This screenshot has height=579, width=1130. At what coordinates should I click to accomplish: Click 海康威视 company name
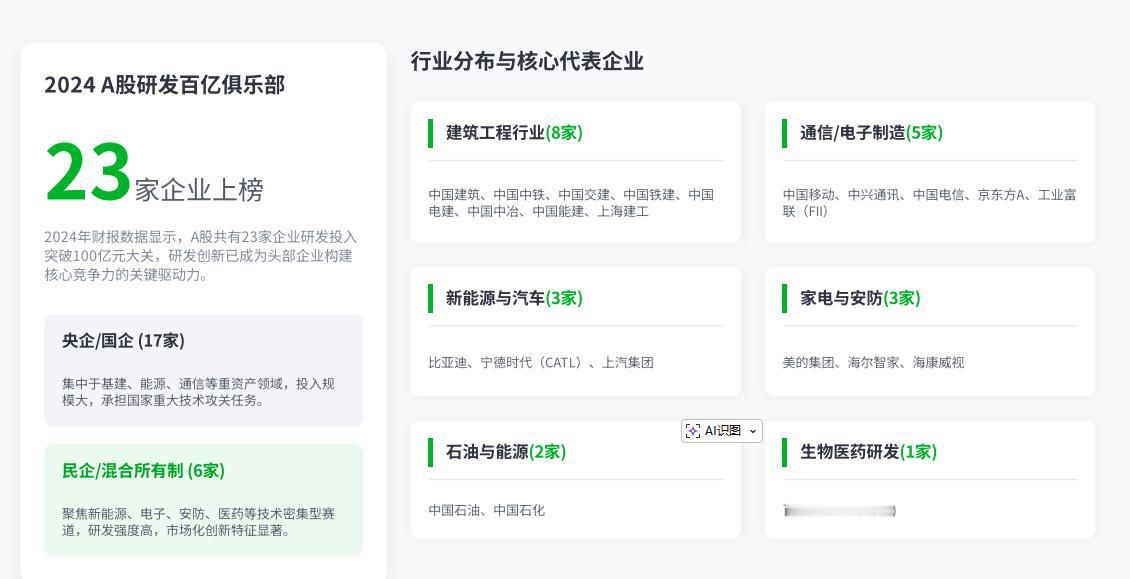(938, 362)
